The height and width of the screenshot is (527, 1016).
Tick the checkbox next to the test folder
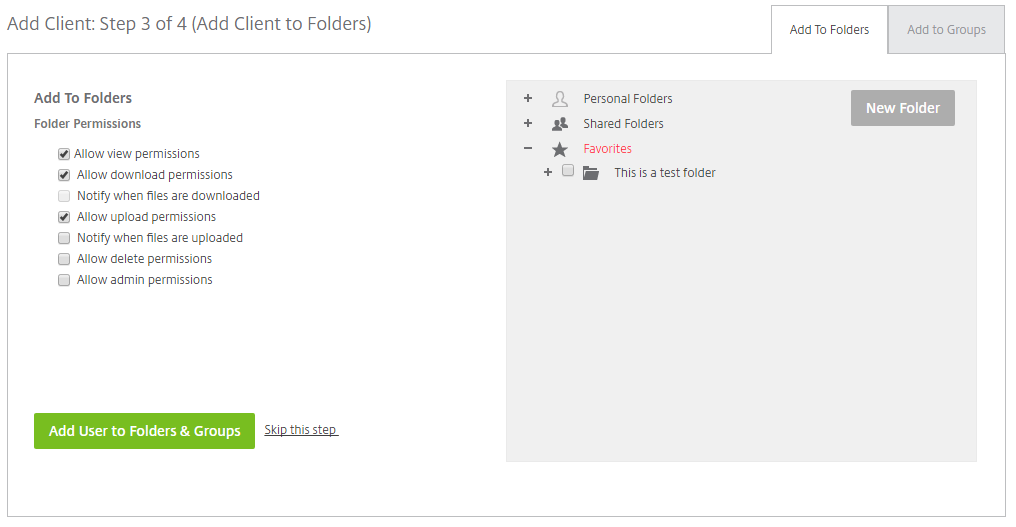pyautogui.click(x=568, y=170)
